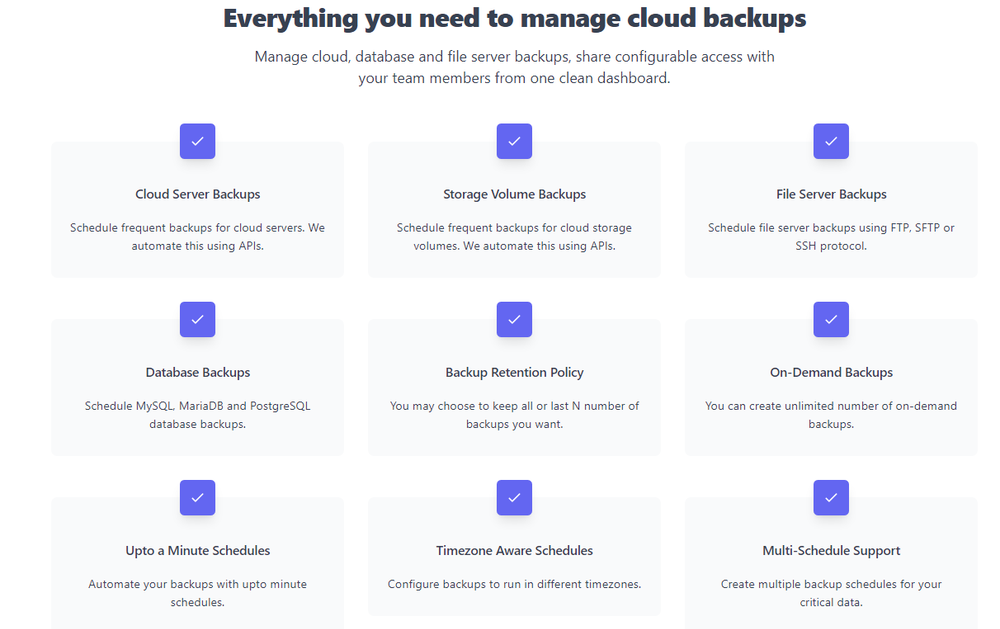Click checkmark icon above Backup Retention Policy
The height and width of the screenshot is (629, 1000).
click(x=515, y=319)
